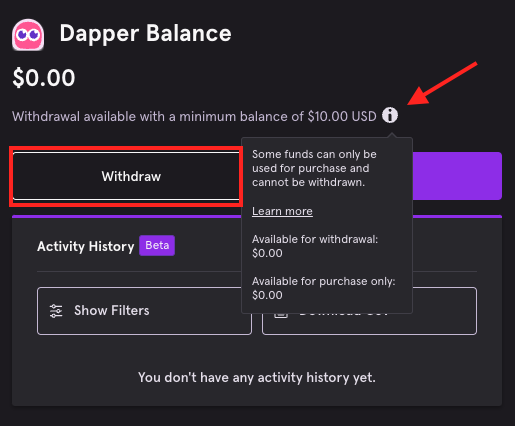Click the purple button right of Withdraw

tap(457, 176)
